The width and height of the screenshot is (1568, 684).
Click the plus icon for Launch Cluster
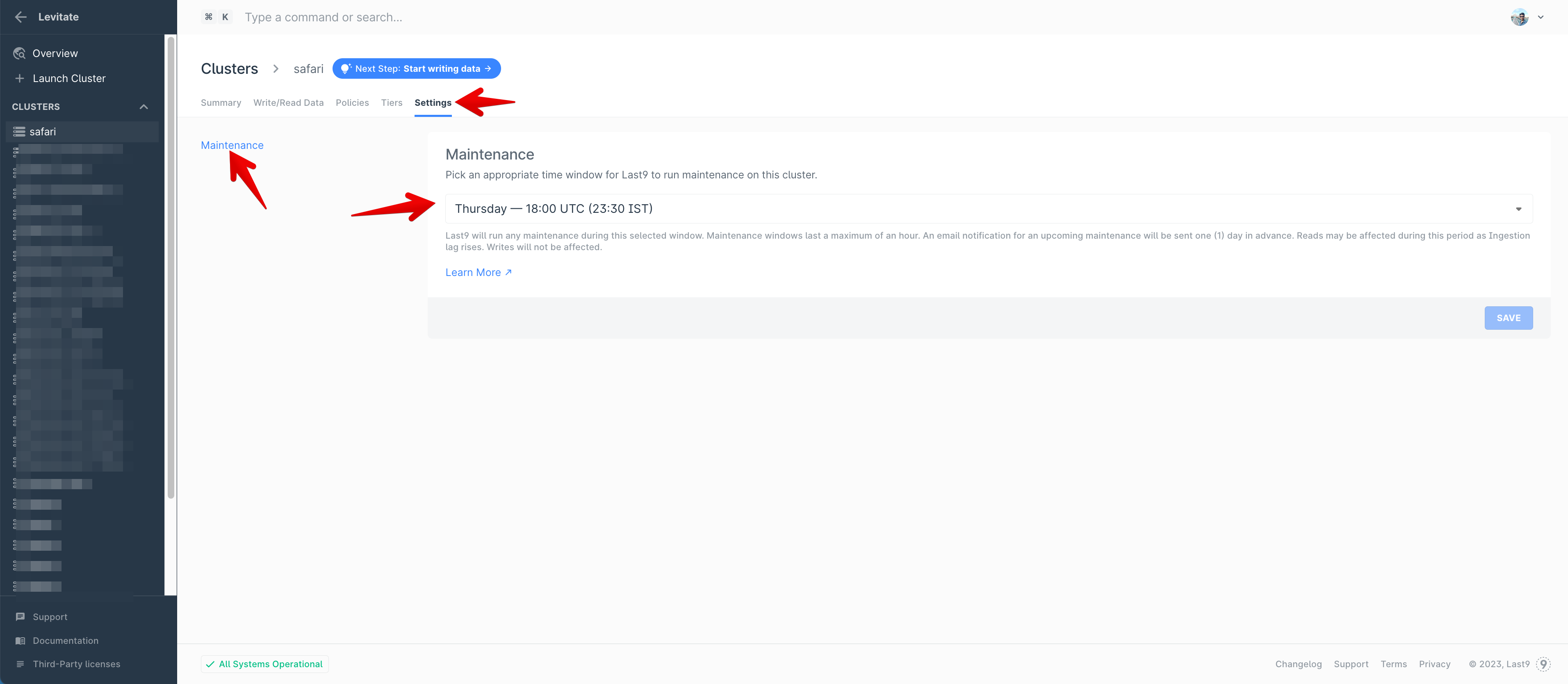point(20,78)
